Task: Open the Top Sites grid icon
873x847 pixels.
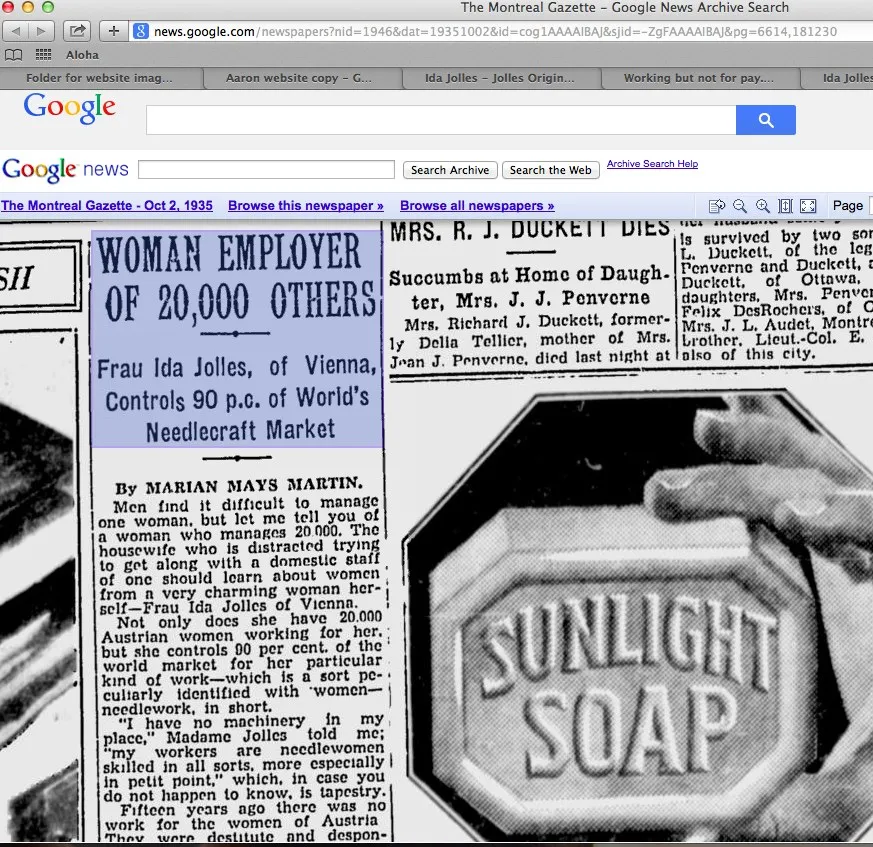Action: [43, 55]
